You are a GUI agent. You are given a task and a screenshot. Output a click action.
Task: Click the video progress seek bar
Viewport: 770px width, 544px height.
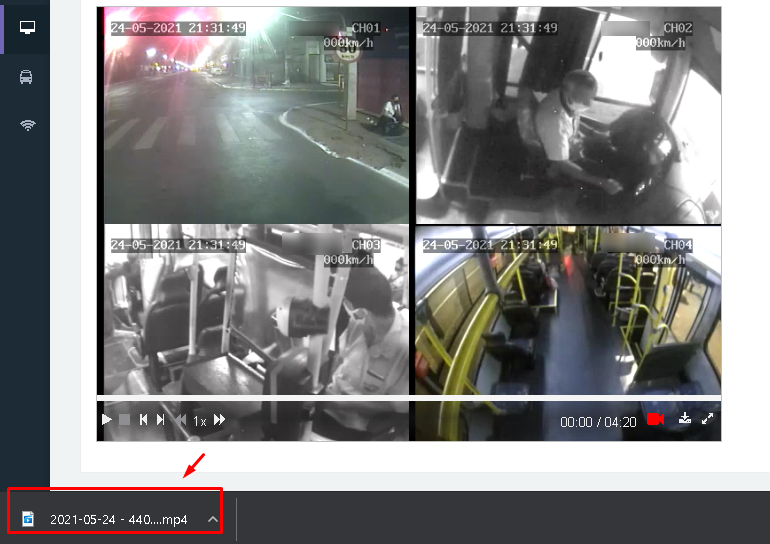[x=408, y=399]
